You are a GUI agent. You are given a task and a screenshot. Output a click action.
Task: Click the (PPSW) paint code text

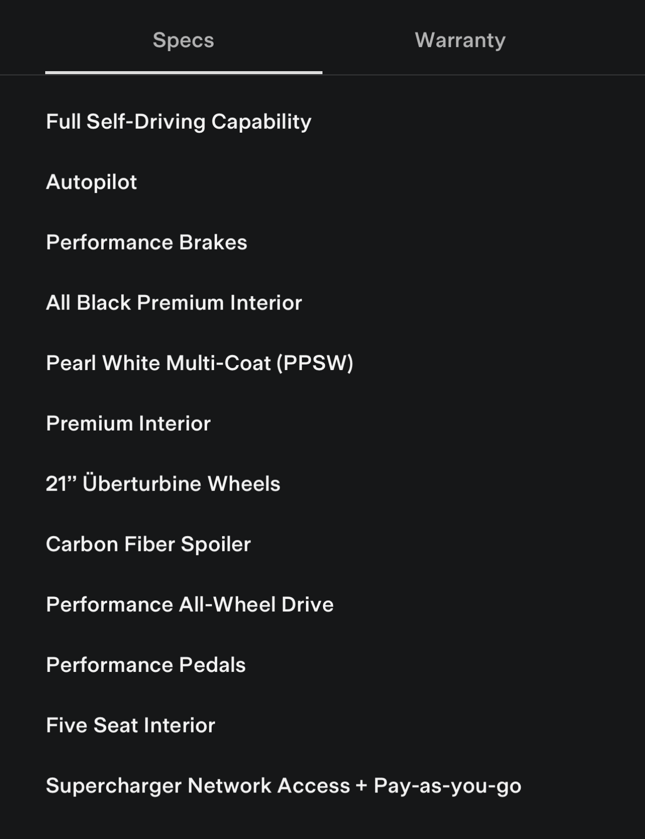[314, 363]
